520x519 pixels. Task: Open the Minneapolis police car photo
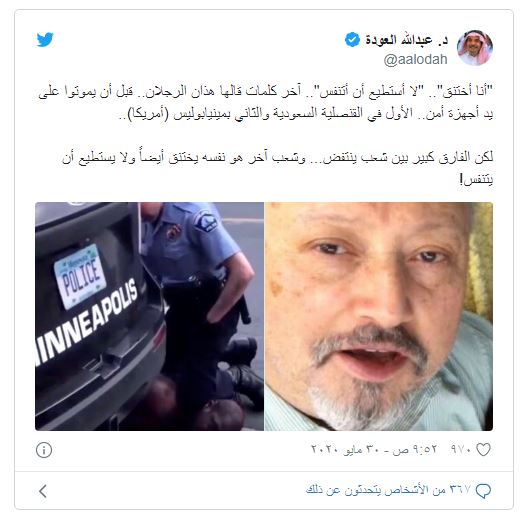pos(149,316)
